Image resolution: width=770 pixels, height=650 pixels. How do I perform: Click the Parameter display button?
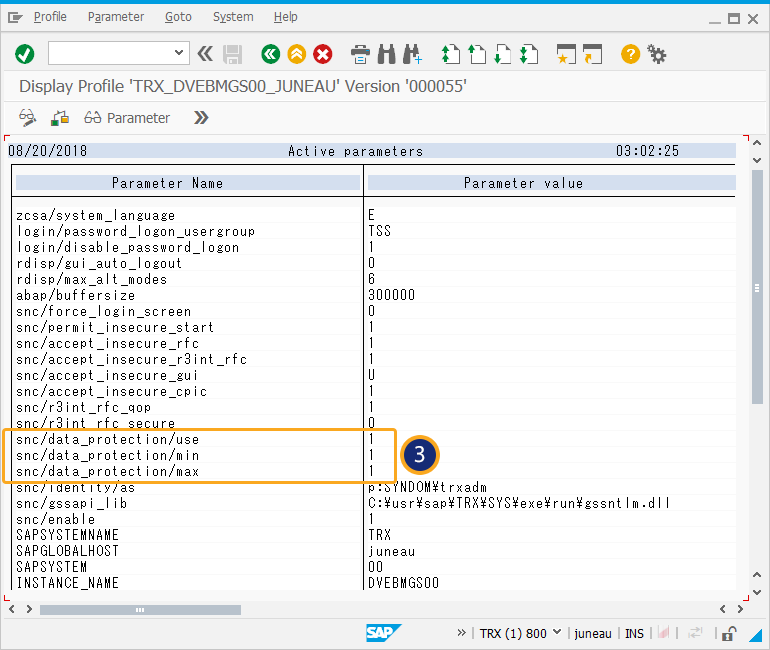127,118
